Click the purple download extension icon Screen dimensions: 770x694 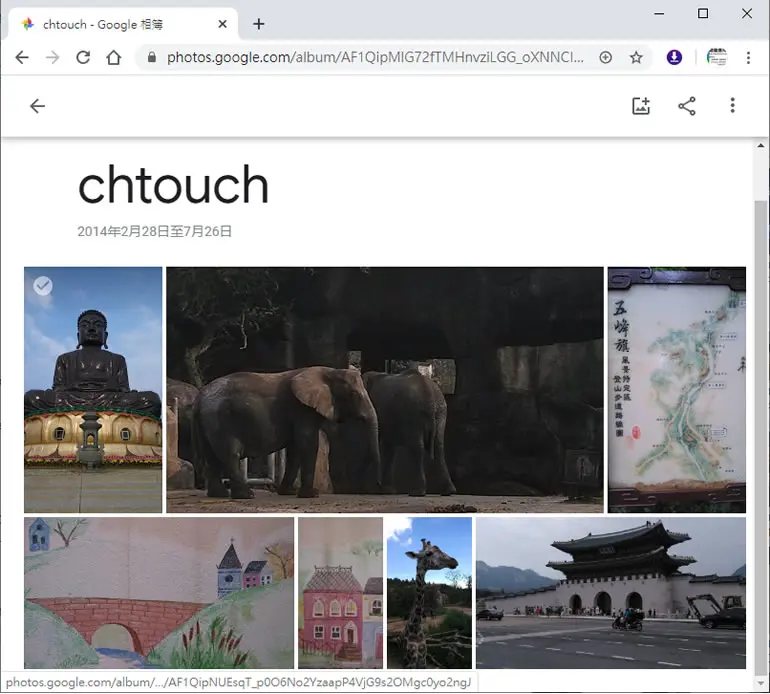point(674,57)
